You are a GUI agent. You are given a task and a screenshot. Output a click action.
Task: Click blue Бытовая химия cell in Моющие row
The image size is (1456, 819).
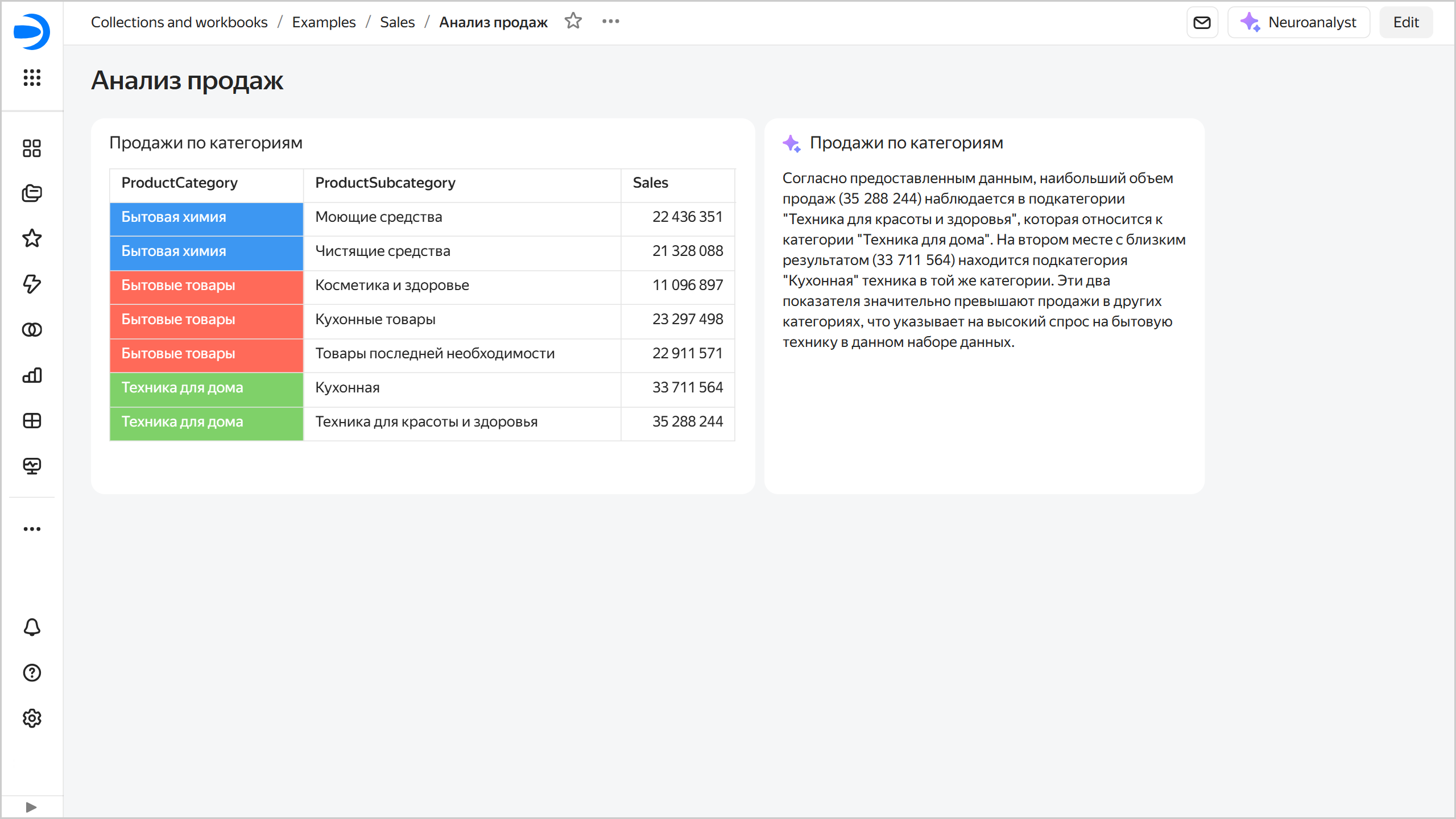206,219
